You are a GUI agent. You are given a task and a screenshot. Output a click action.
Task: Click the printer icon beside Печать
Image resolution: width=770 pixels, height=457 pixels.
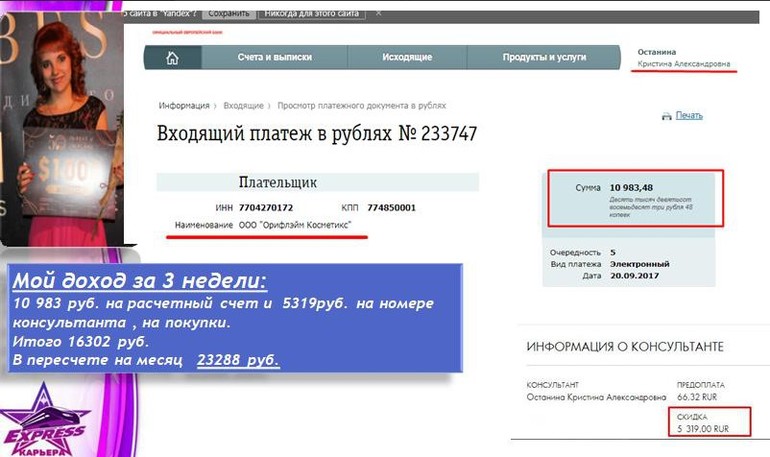(667, 116)
